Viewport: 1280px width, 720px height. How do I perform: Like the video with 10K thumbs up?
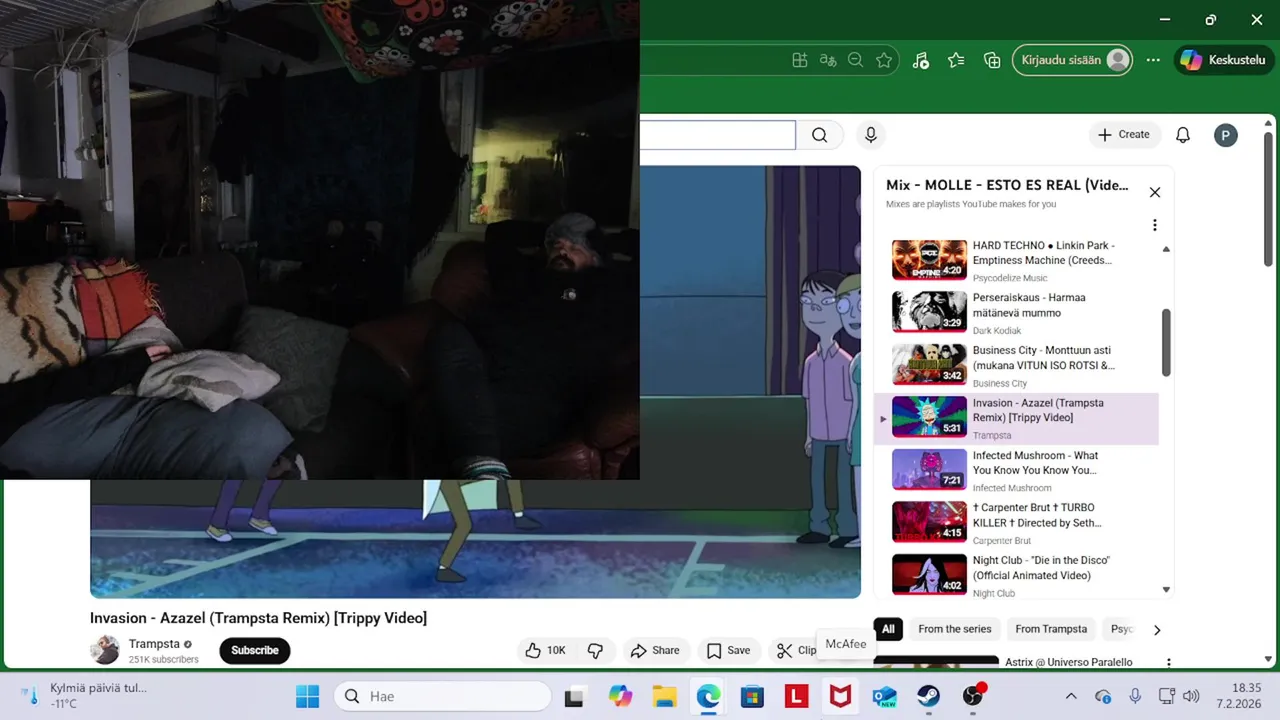[546, 650]
